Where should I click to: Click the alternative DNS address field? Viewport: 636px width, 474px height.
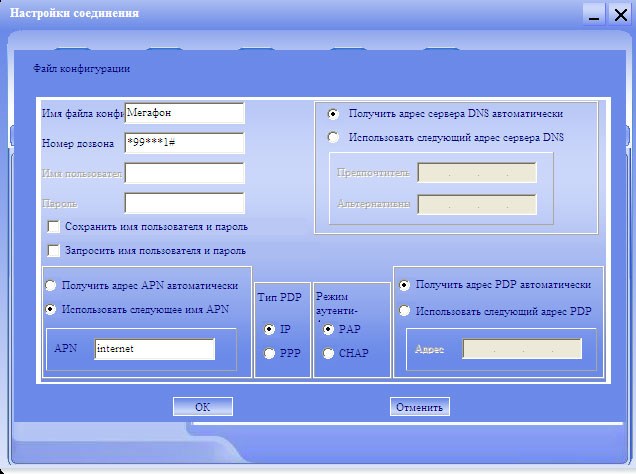tap(477, 204)
